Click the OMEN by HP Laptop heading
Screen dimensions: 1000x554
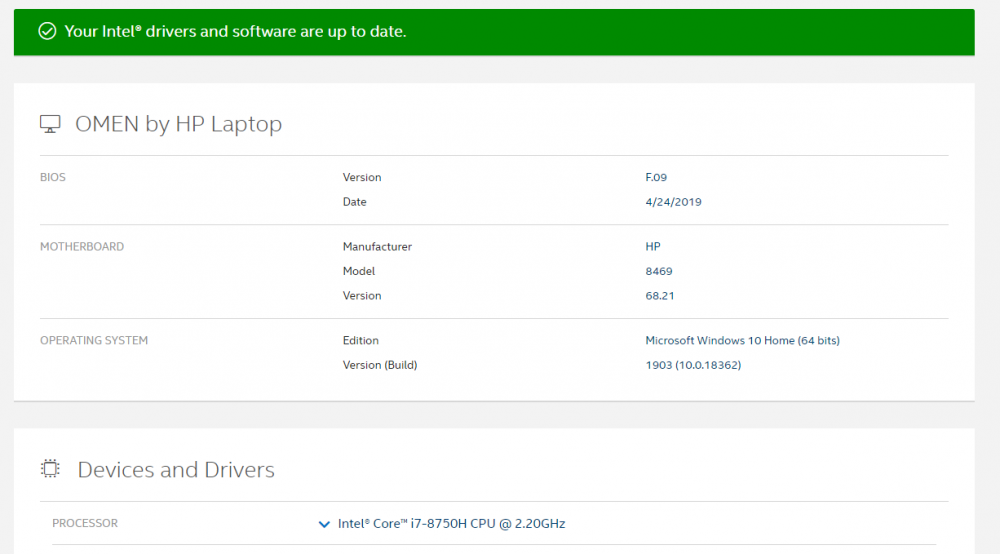coord(178,124)
